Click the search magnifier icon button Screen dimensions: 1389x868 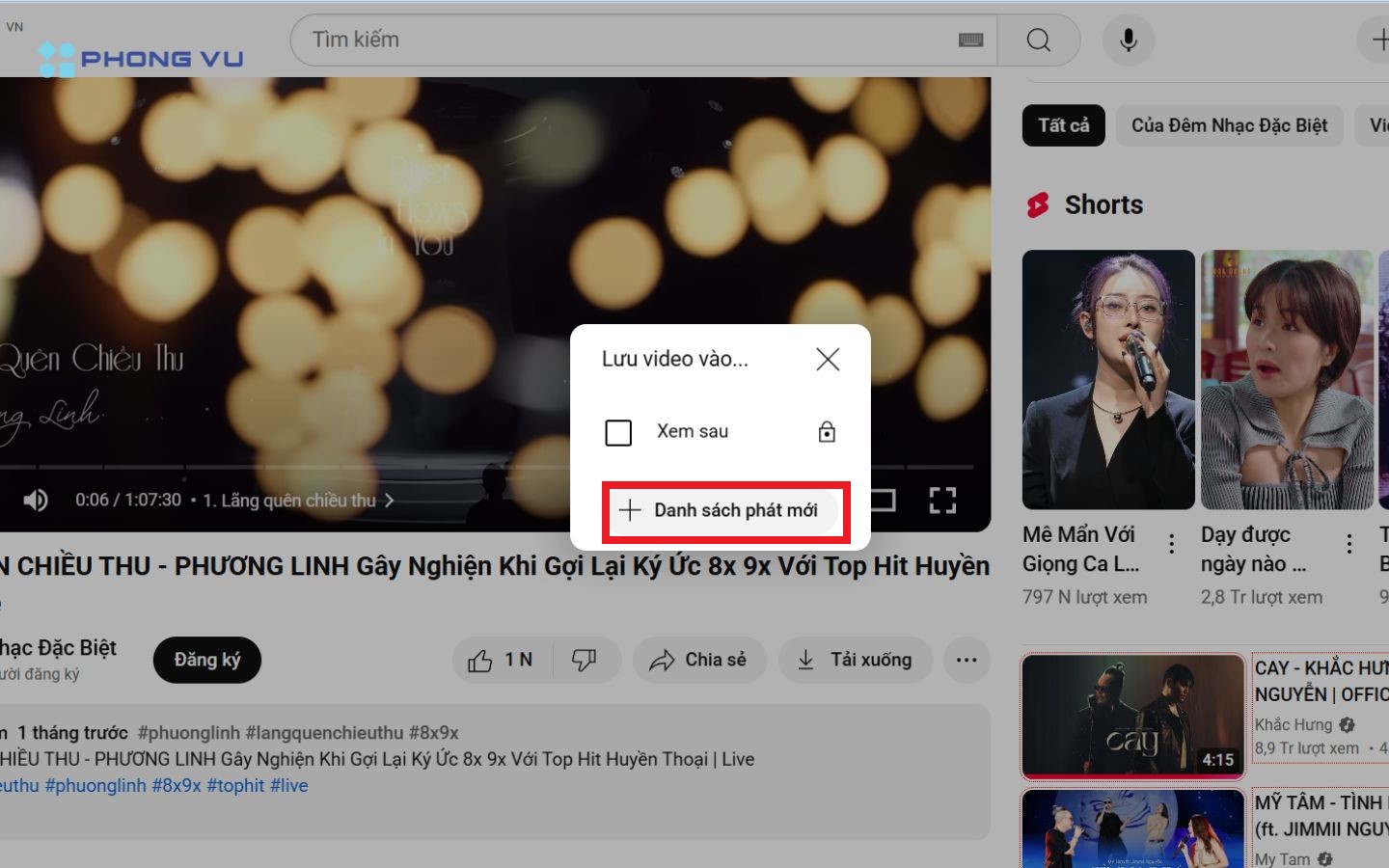(1038, 40)
